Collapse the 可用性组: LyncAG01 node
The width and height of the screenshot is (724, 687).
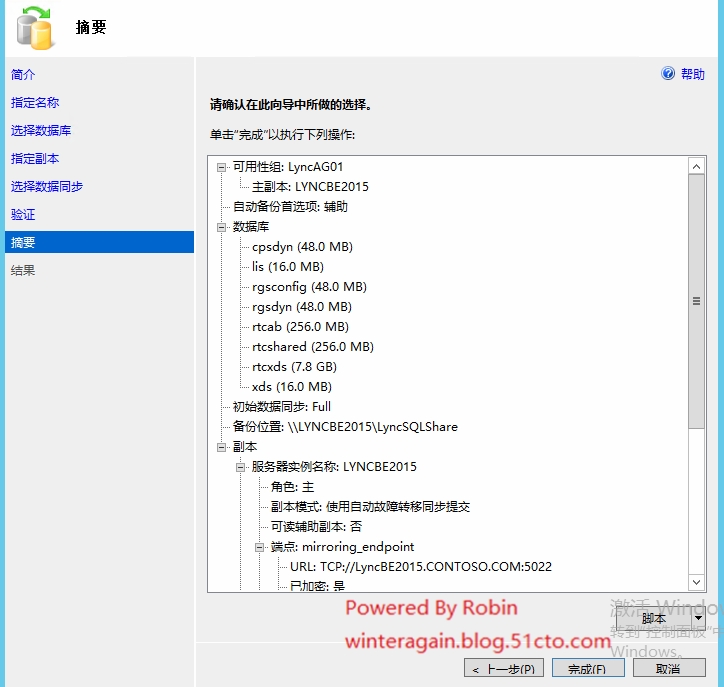coord(222,167)
